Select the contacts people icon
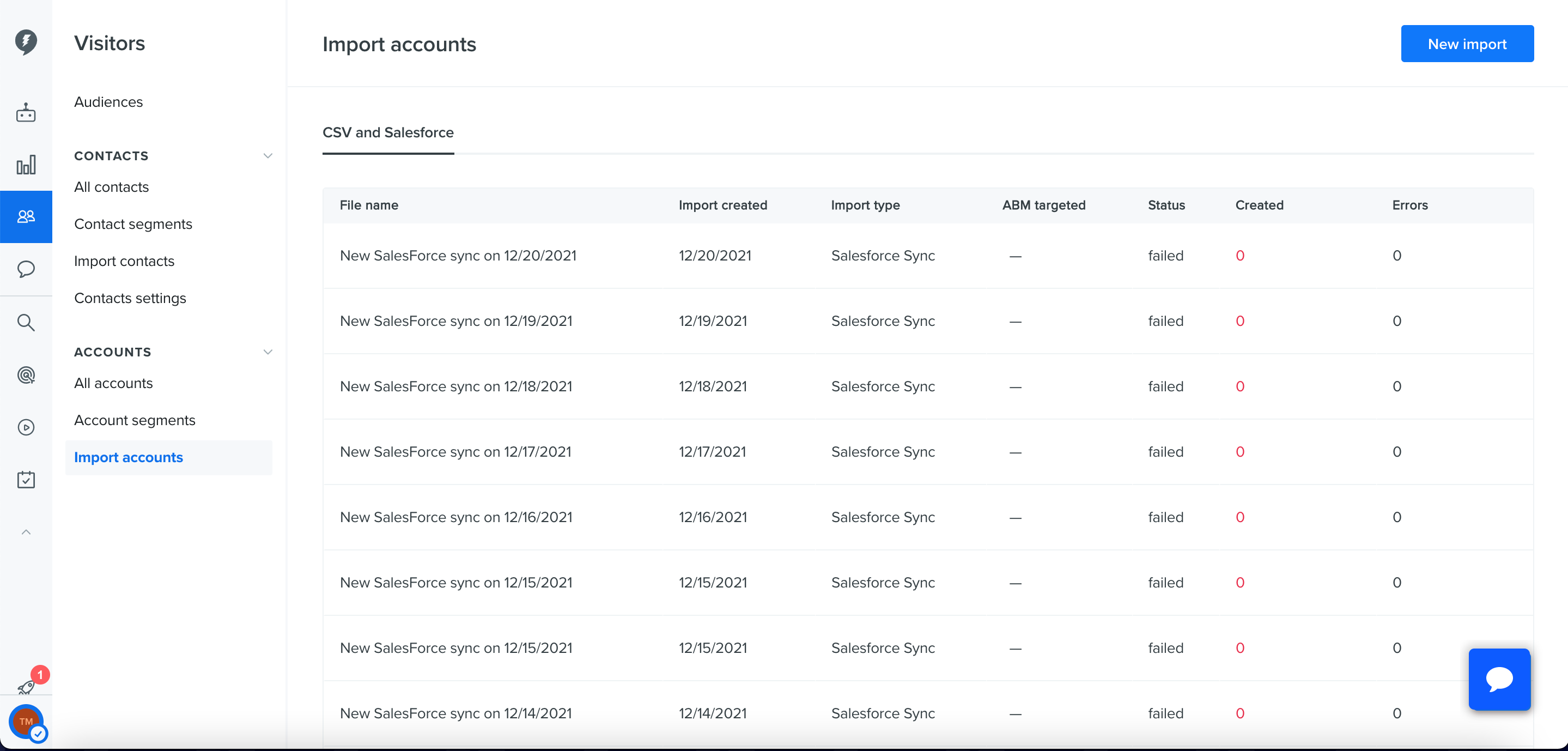1568x751 pixels. point(26,216)
